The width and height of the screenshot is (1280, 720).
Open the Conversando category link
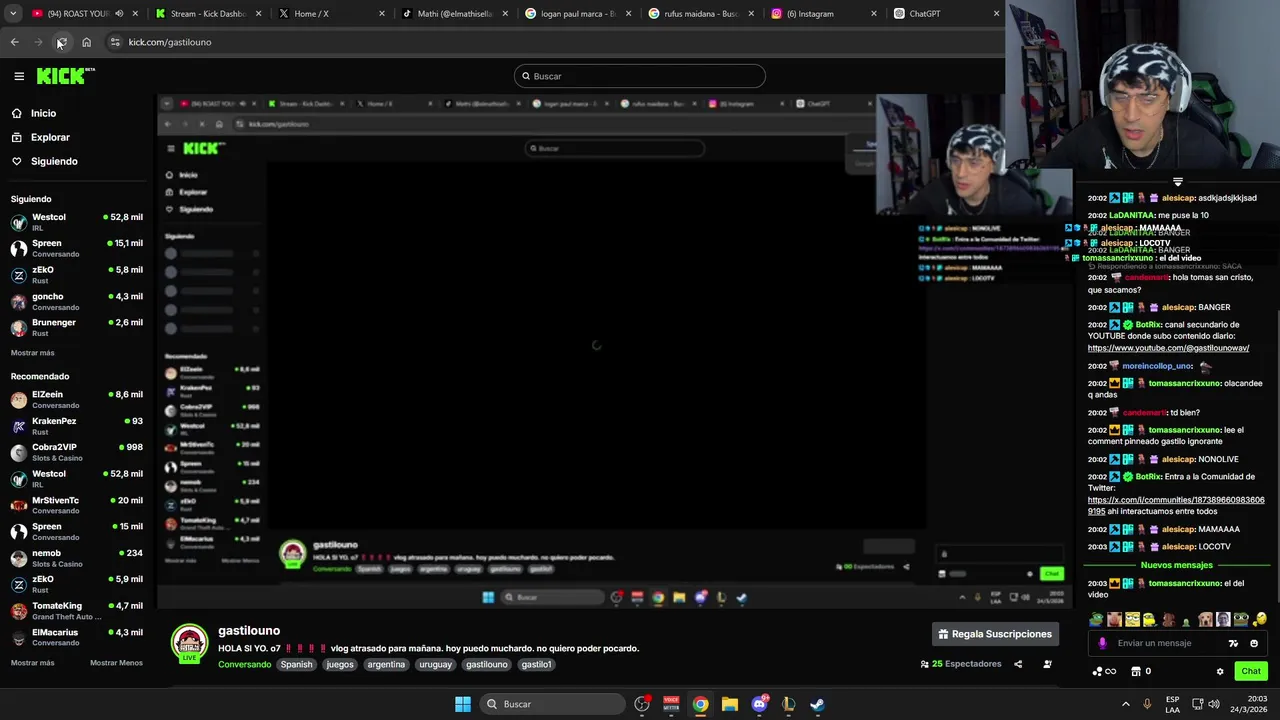point(245,664)
